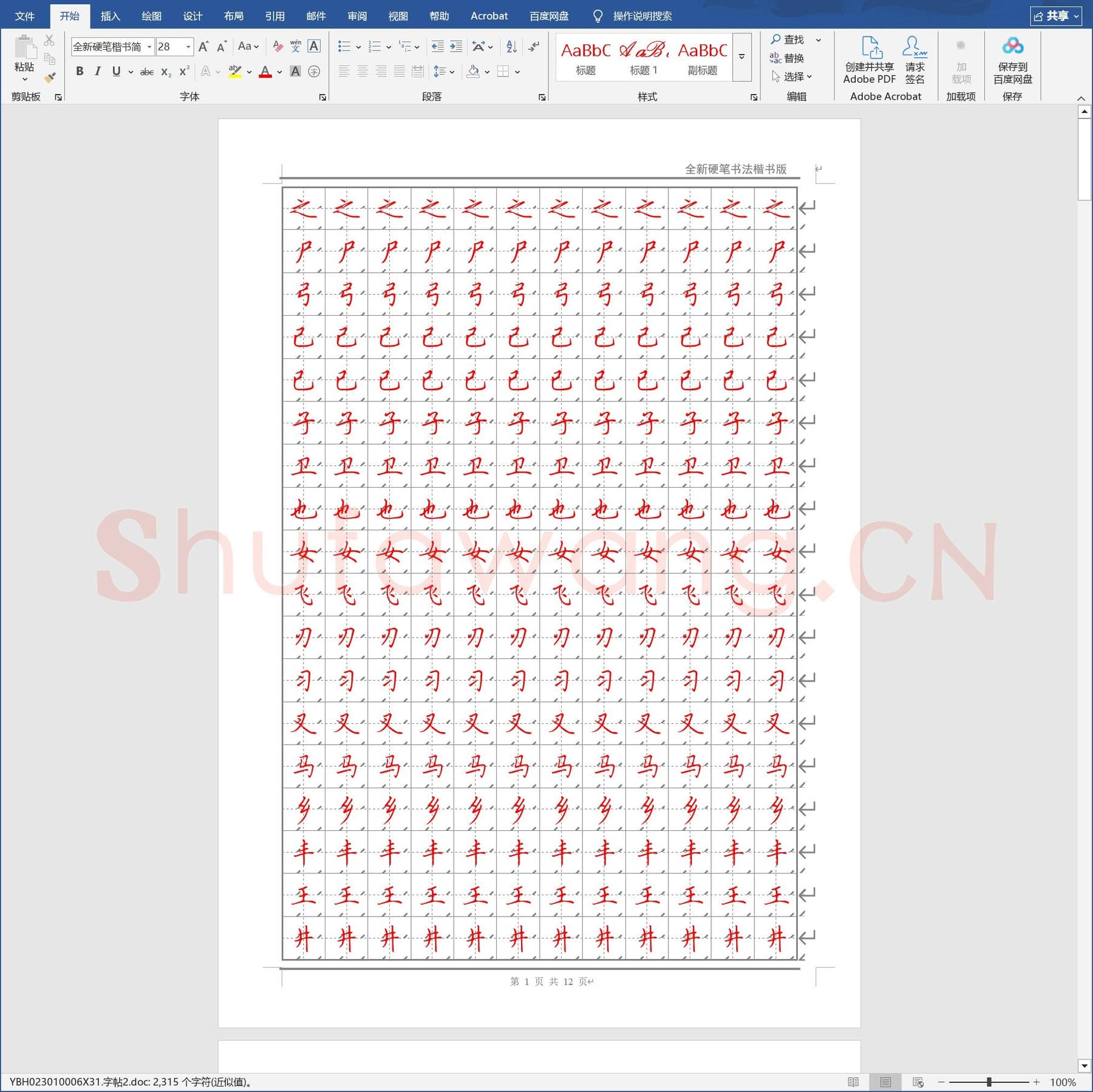Click the Clear Formatting eraser icon
This screenshot has width=1093, height=1092.
tap(278, 47)
